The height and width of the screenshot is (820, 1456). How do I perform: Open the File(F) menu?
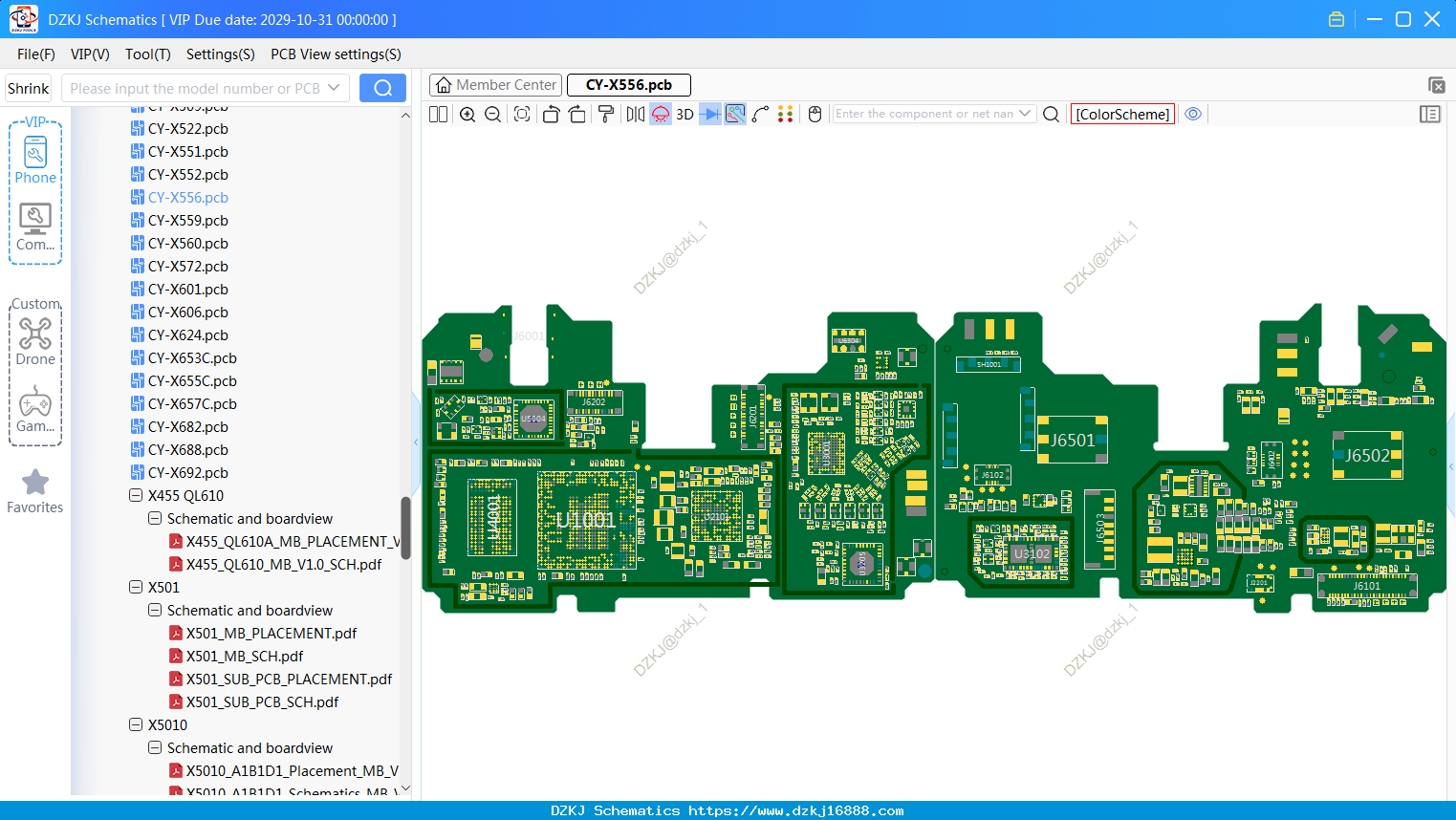[36, 54]
